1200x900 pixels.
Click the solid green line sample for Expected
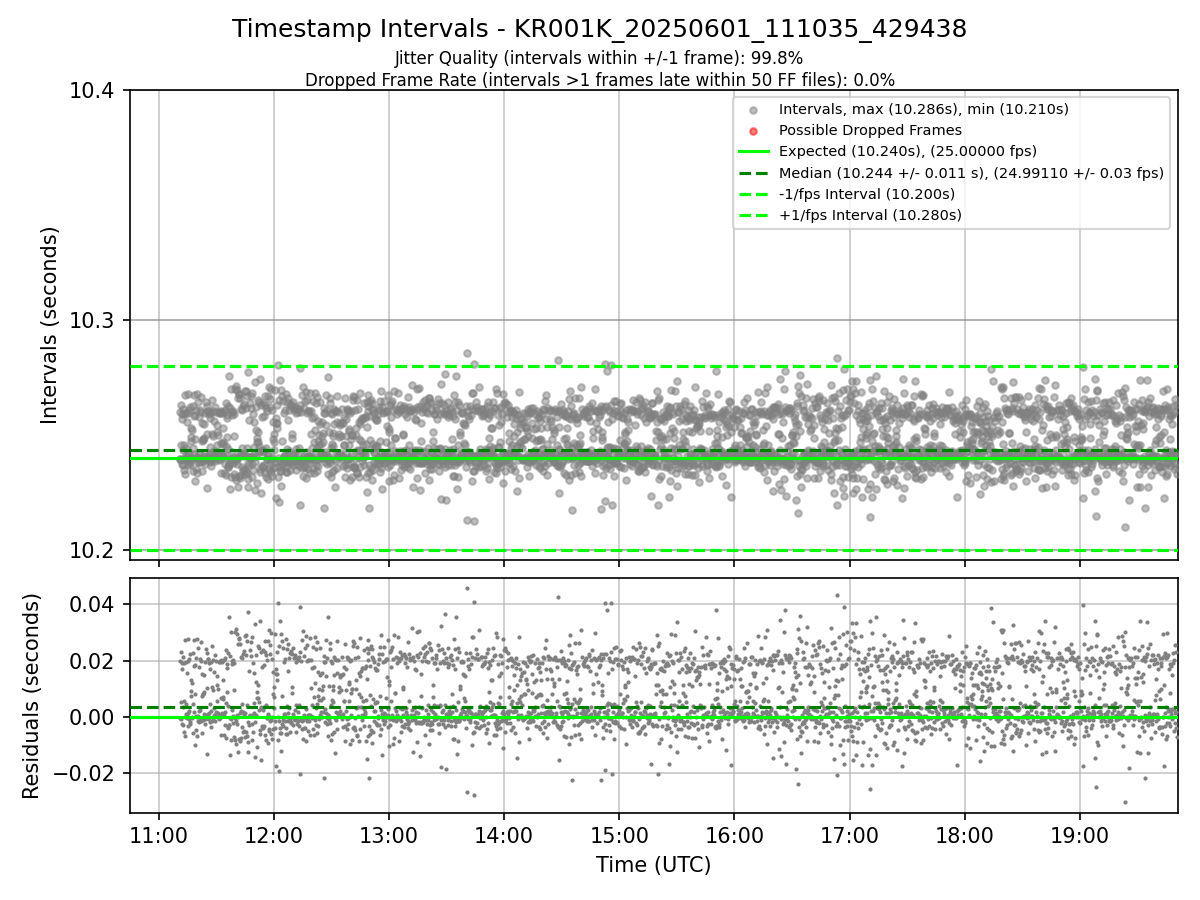click(754, 152)
